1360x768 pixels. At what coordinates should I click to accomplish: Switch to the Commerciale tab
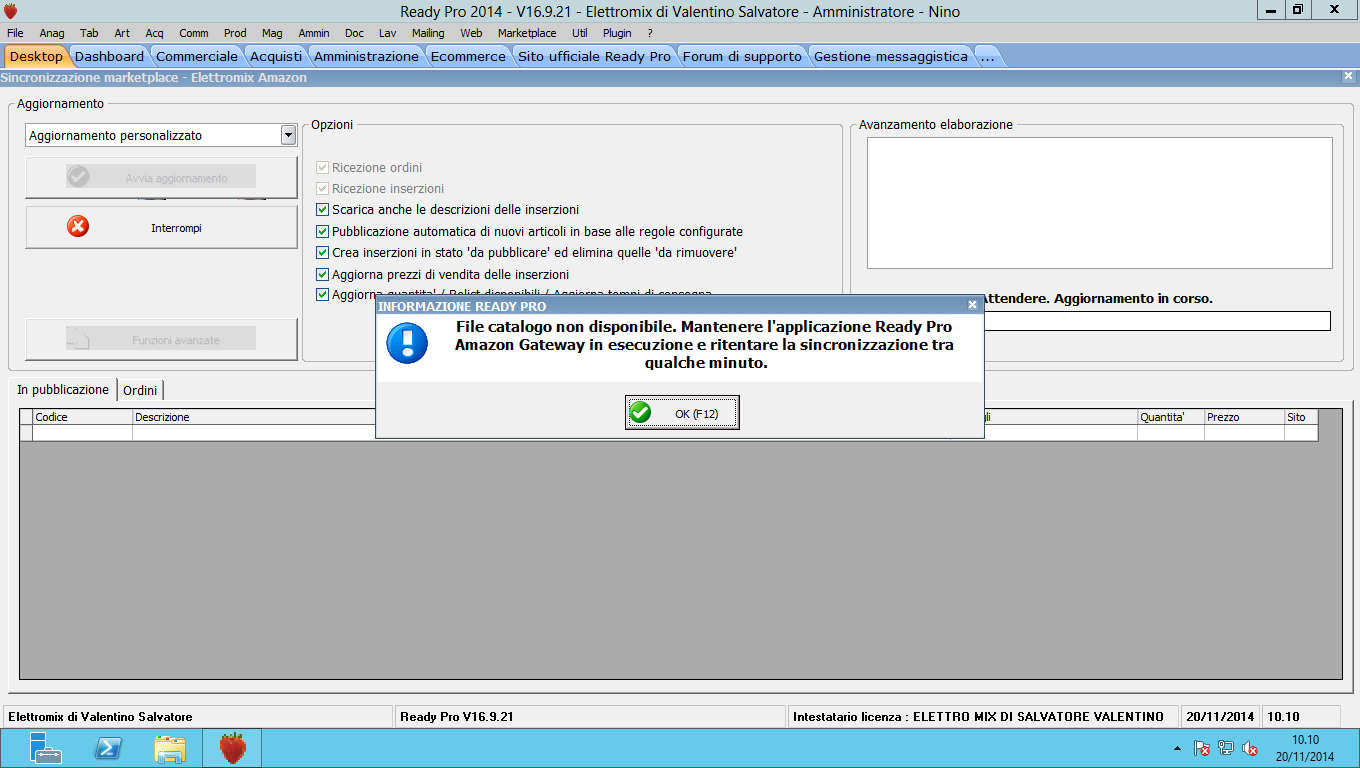(197, 56)
